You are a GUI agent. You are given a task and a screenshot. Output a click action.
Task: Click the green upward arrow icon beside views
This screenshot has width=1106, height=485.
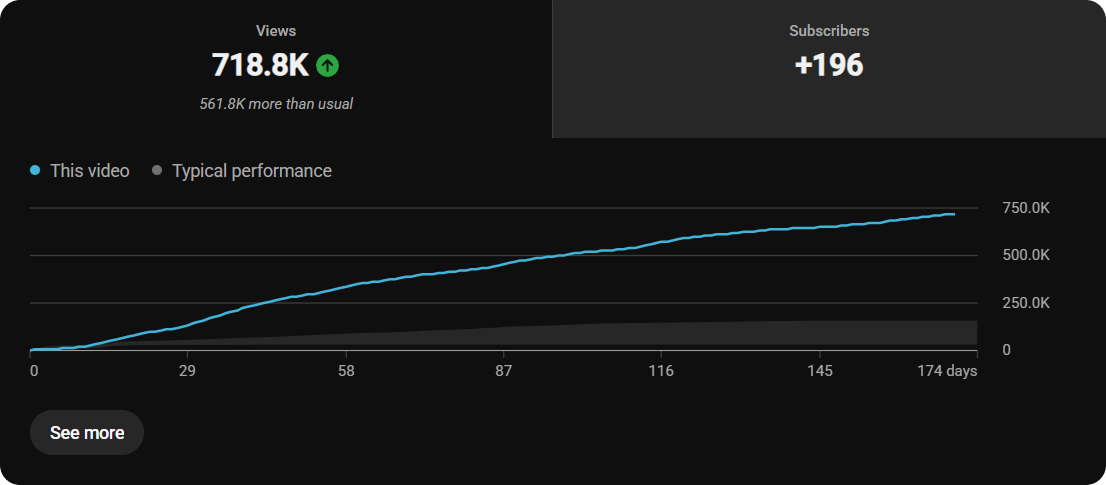327,66
